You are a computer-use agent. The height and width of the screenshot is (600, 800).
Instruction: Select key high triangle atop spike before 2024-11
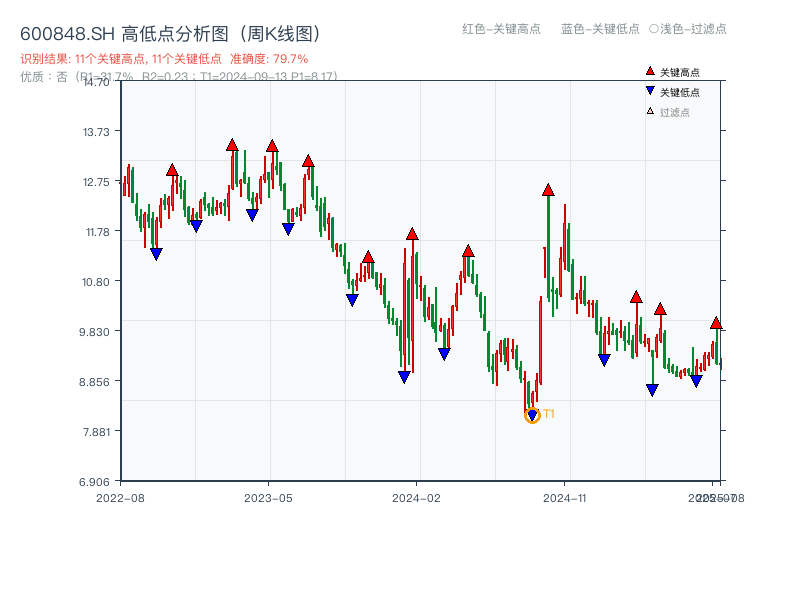pos(548,190)
